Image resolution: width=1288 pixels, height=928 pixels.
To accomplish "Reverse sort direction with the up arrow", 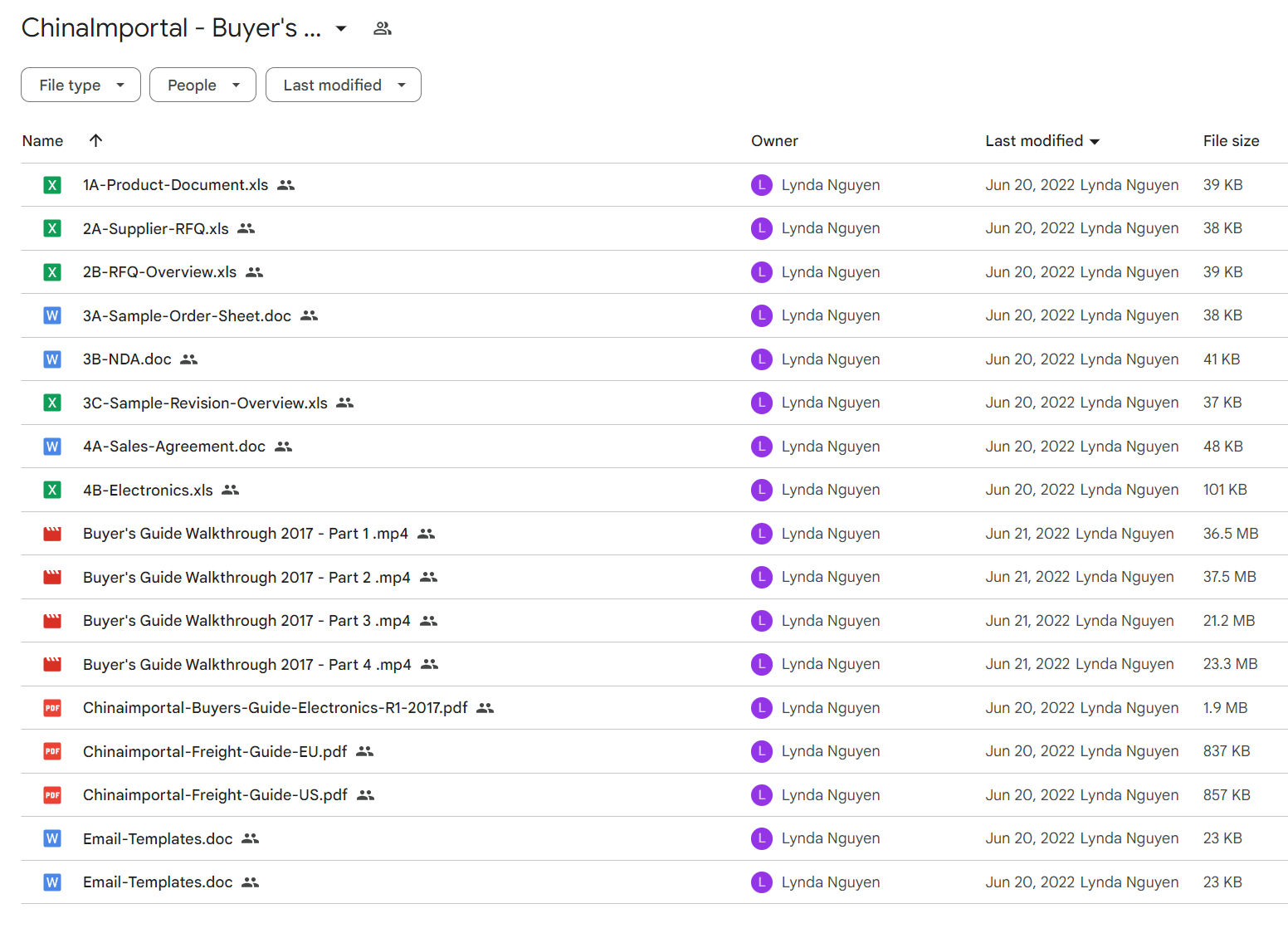I will (x=95, y=140).
